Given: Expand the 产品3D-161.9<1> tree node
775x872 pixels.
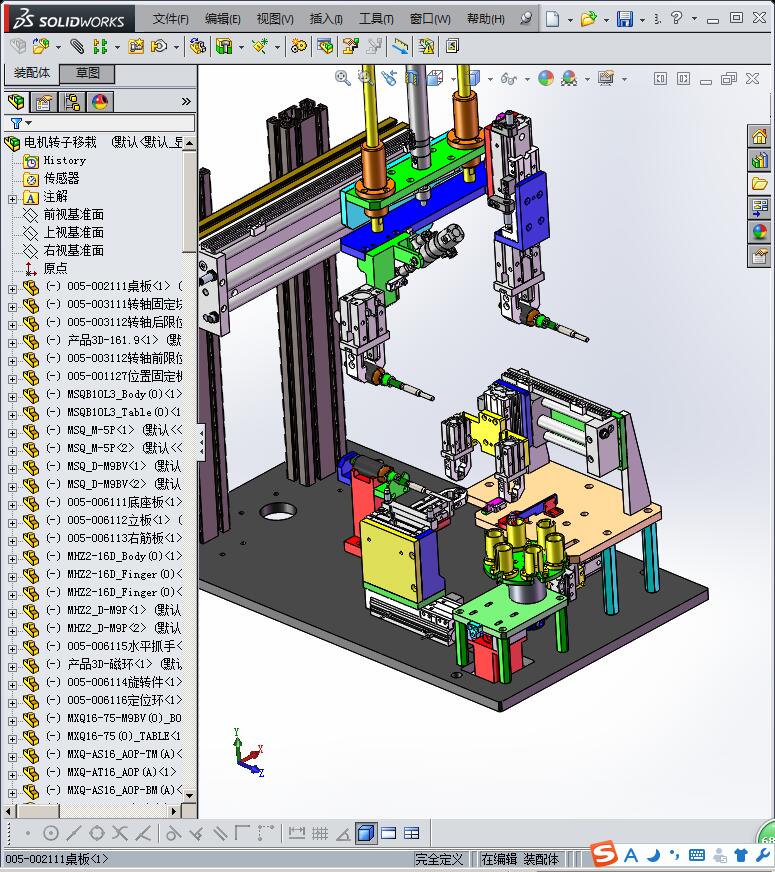Looking at the screenshot, I should click(12, 343).
